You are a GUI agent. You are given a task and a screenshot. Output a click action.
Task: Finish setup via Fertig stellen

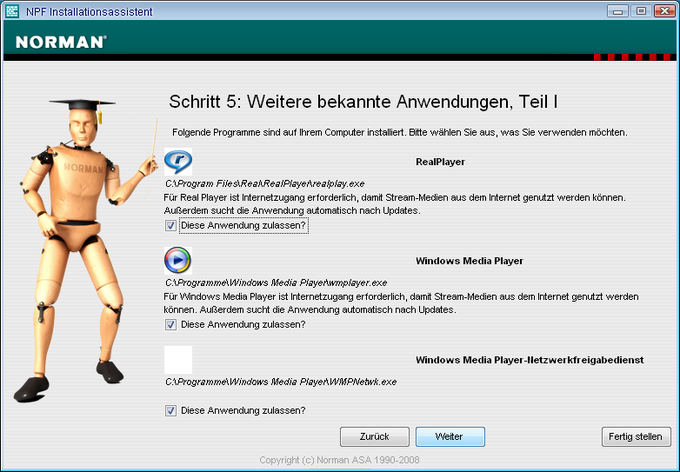[636, 437]
